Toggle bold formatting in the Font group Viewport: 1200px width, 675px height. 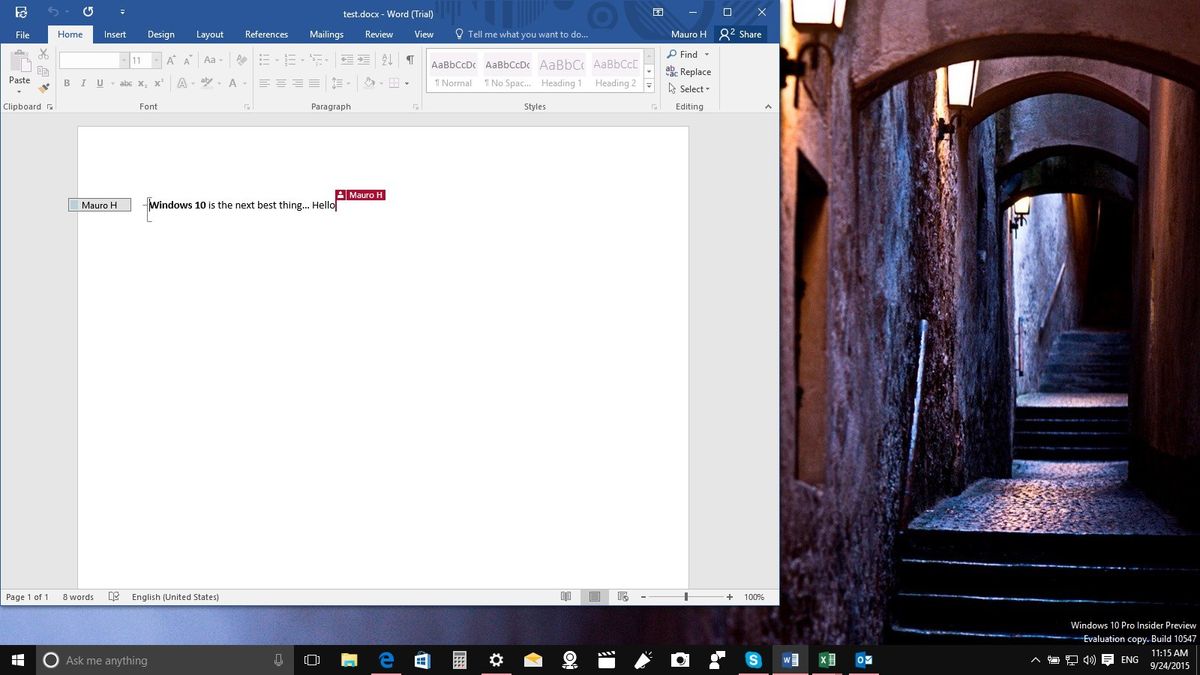[x=67, y=83]
